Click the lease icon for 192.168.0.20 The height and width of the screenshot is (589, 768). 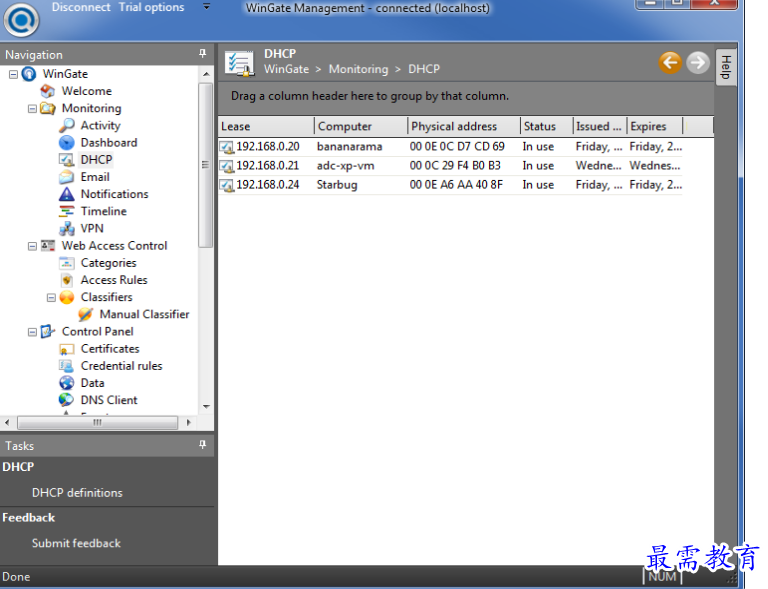[x=227, y=147]
